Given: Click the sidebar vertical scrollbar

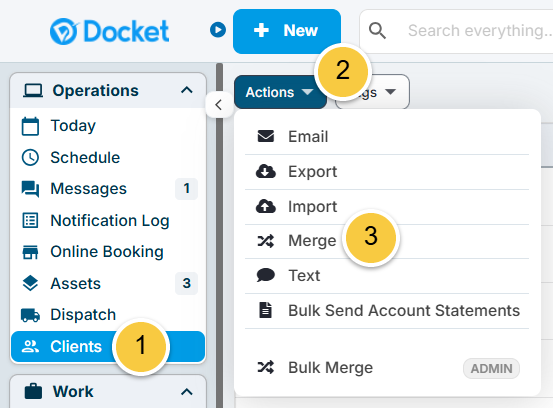Looking at the screenshot, I should pos(220,236).
